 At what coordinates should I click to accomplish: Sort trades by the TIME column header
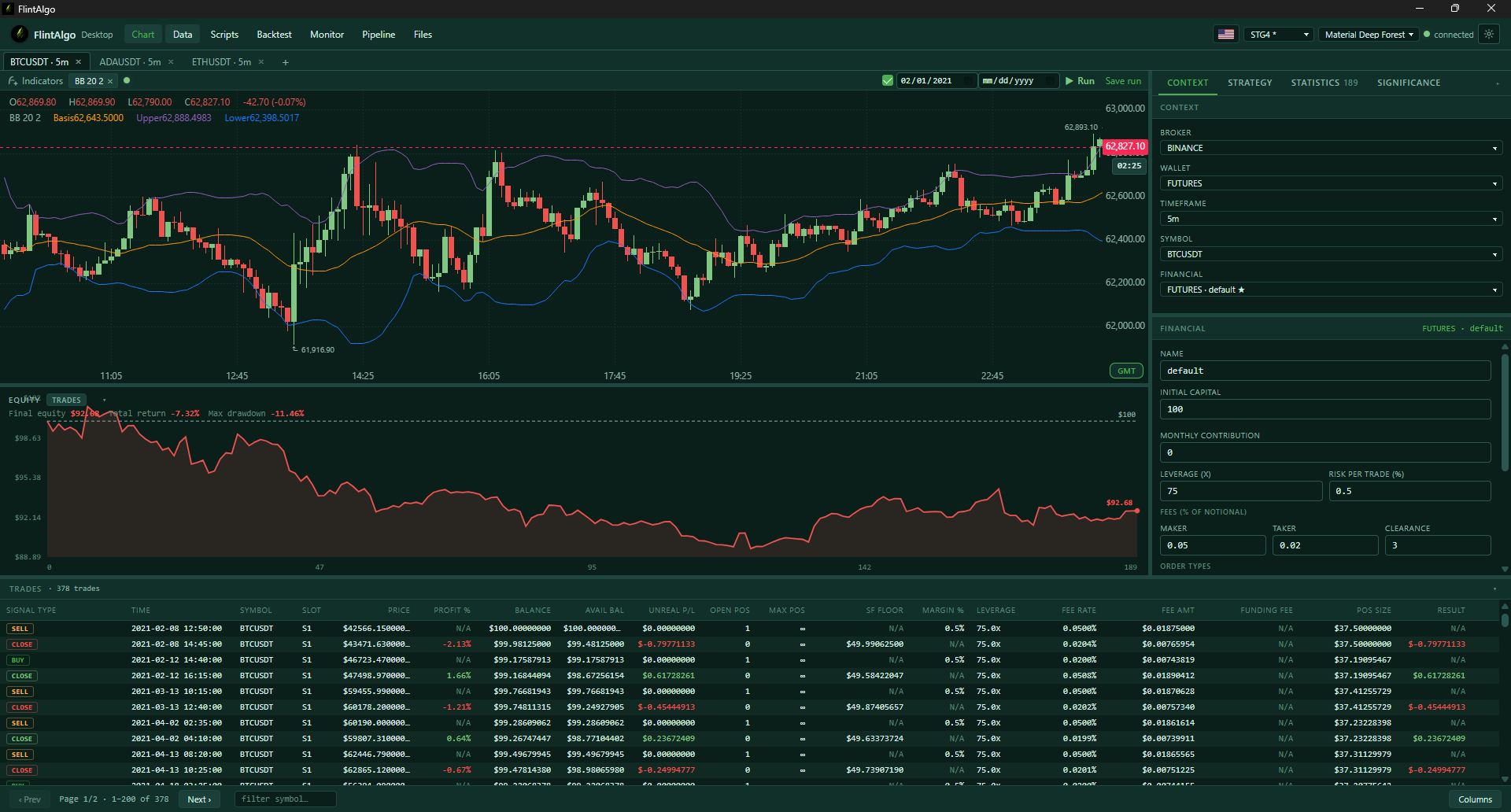pos(141,611)
